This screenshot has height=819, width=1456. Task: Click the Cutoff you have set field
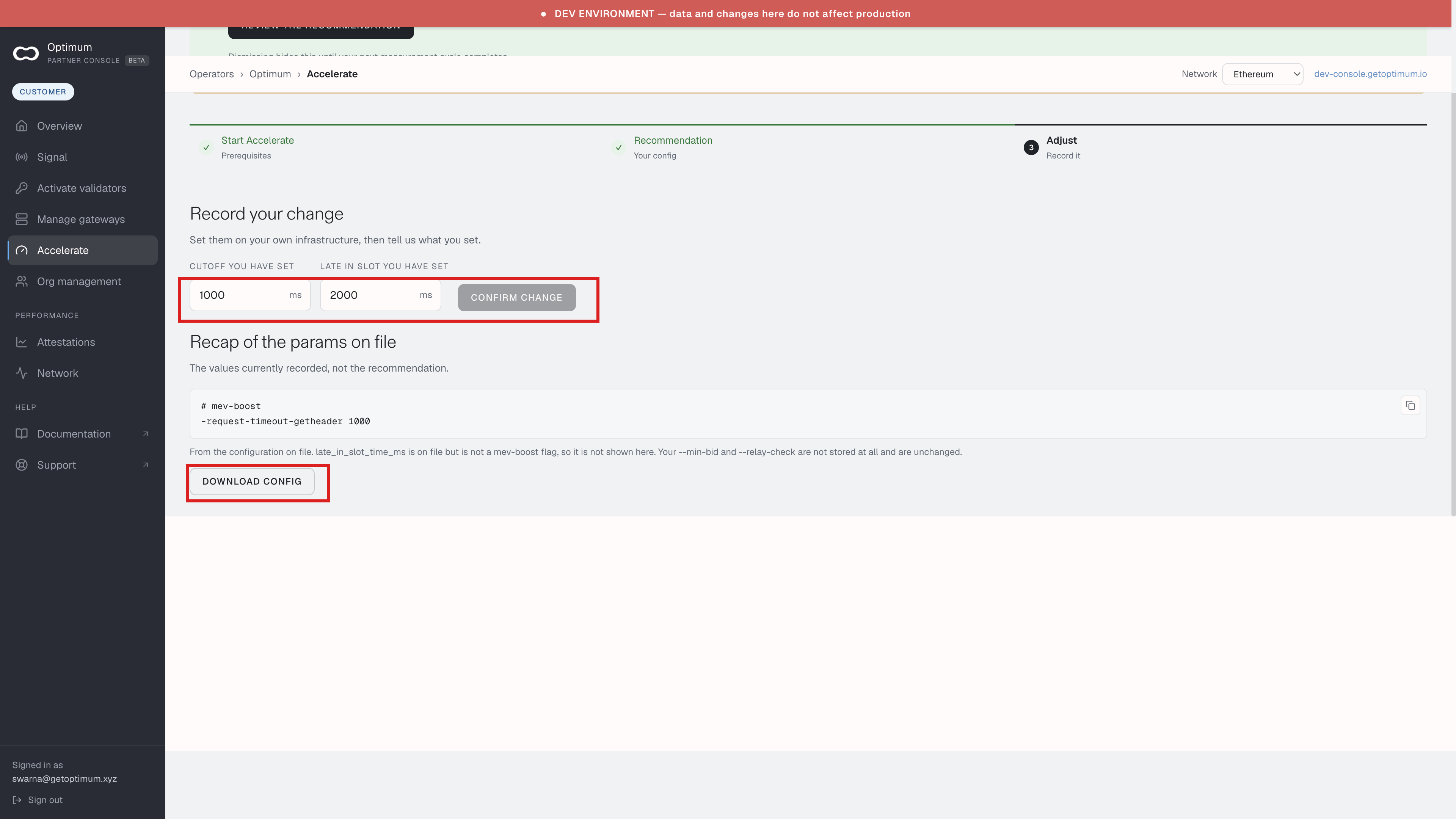click(250, 295)
